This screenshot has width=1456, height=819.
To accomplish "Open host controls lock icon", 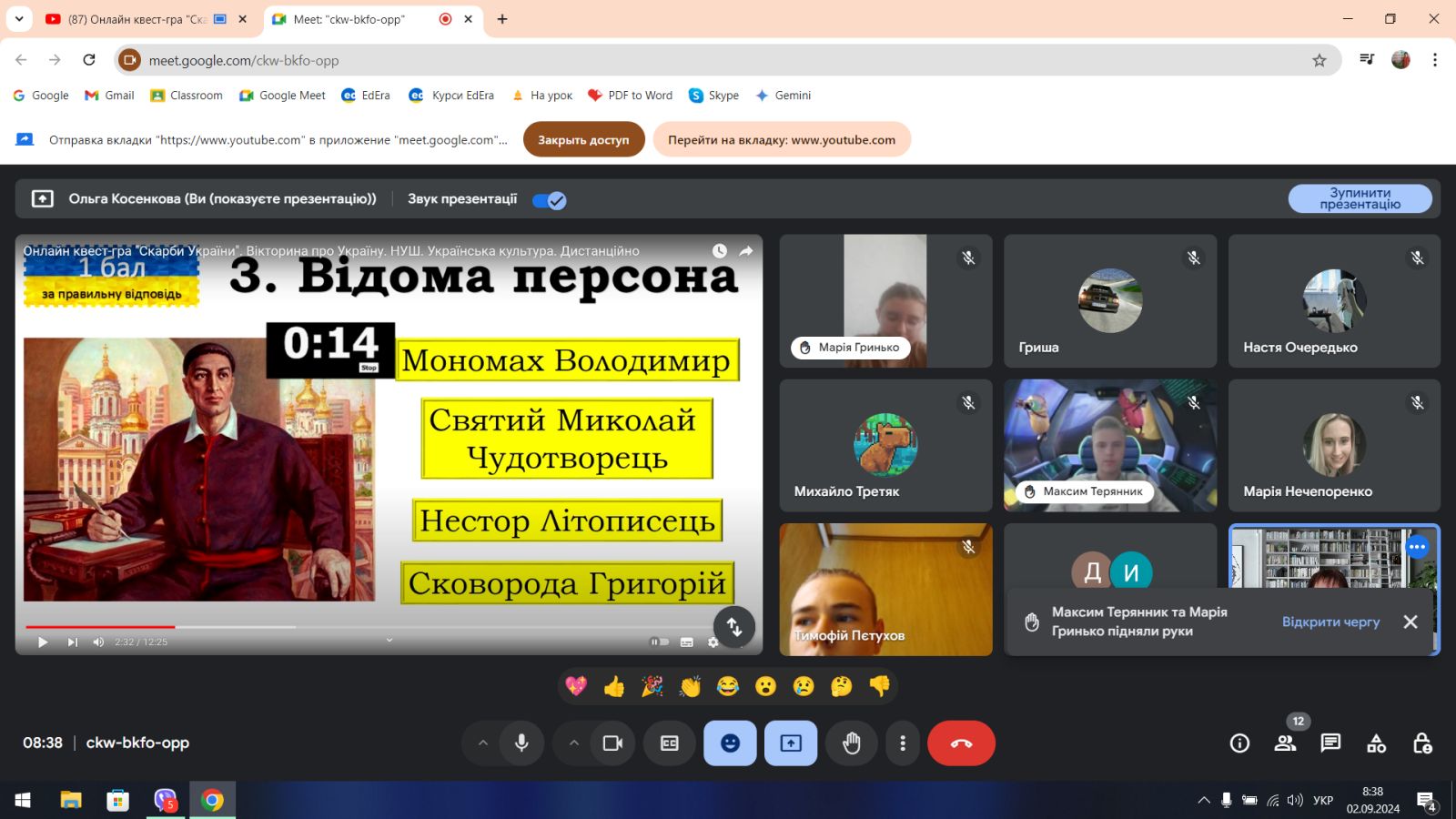I will (x=1421, y=743).
